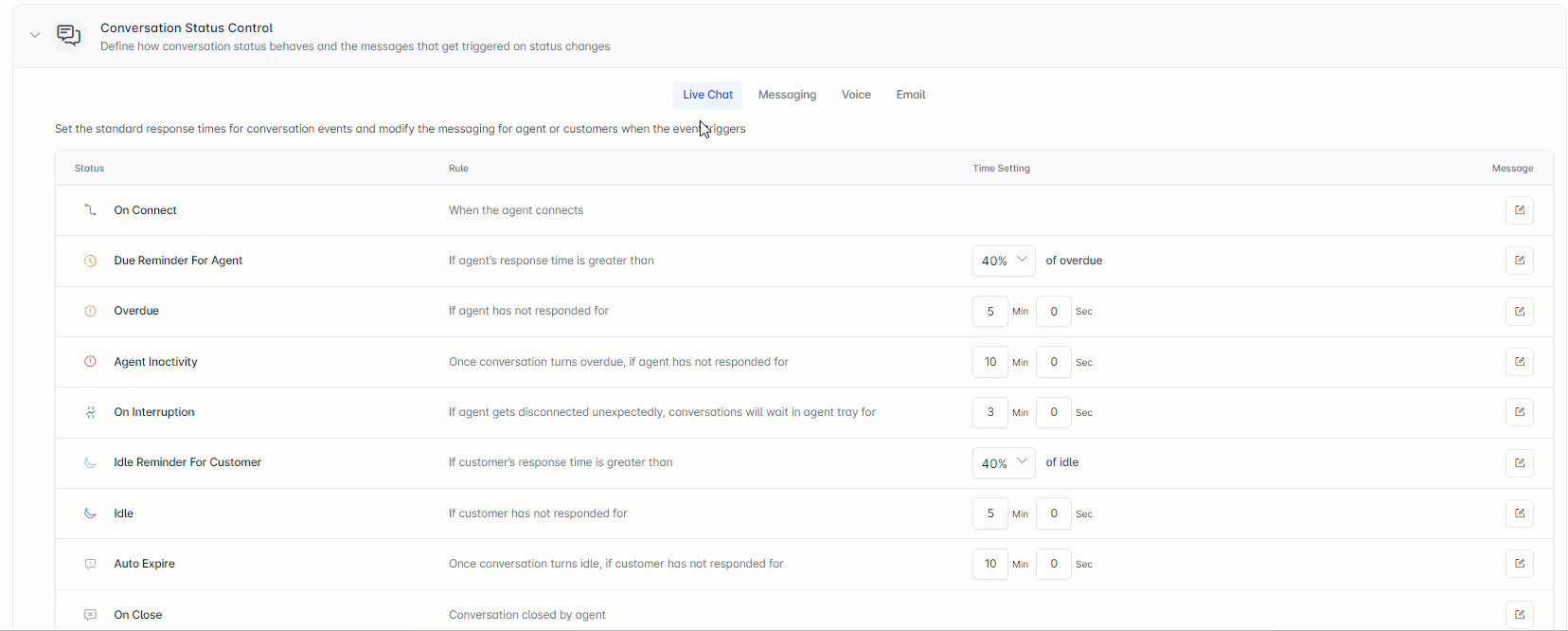Click the On Interruption status icon
Viewport: 1568px width, 631px height.
pyautogui.click(x=90, y=412)
